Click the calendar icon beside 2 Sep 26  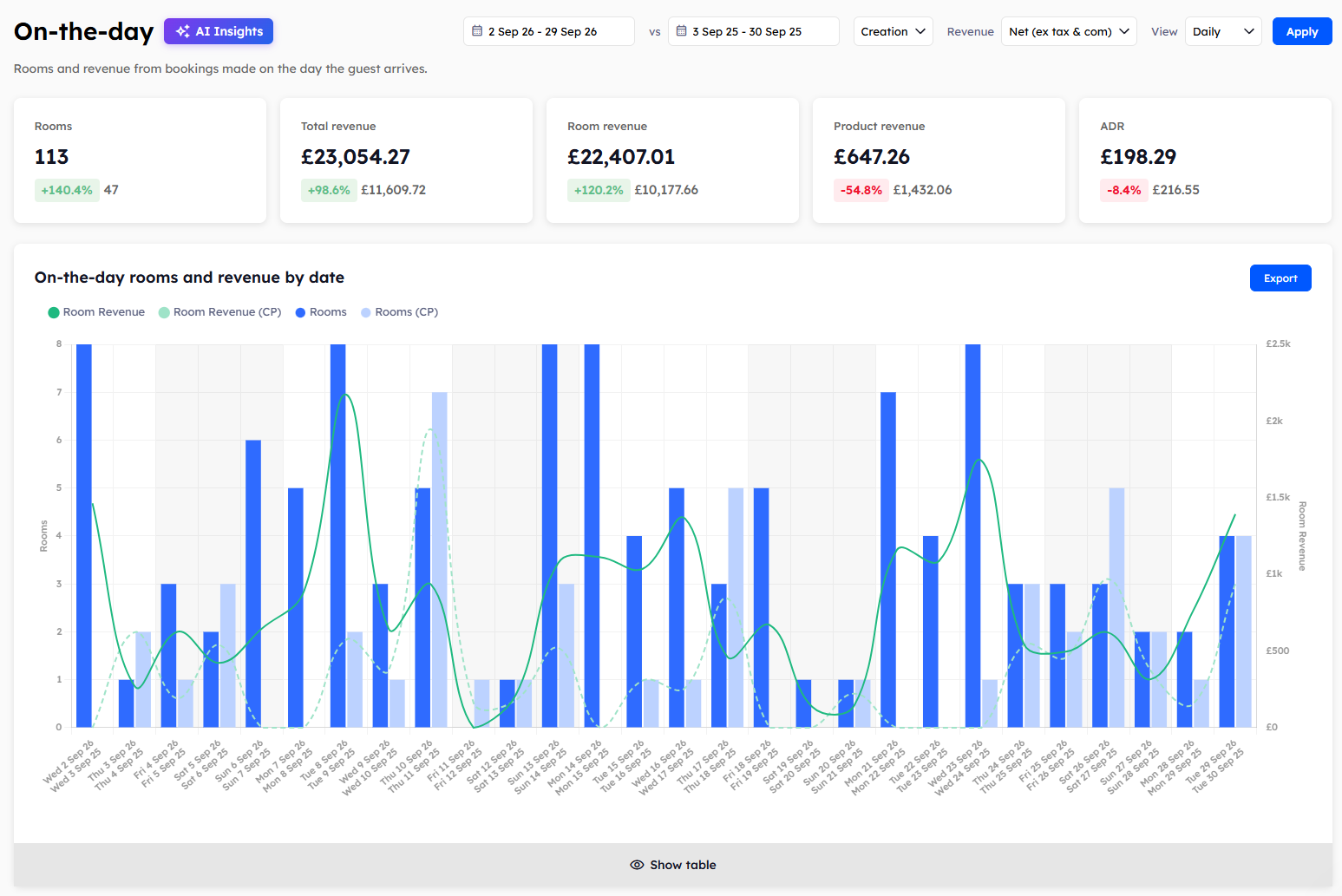477,31
